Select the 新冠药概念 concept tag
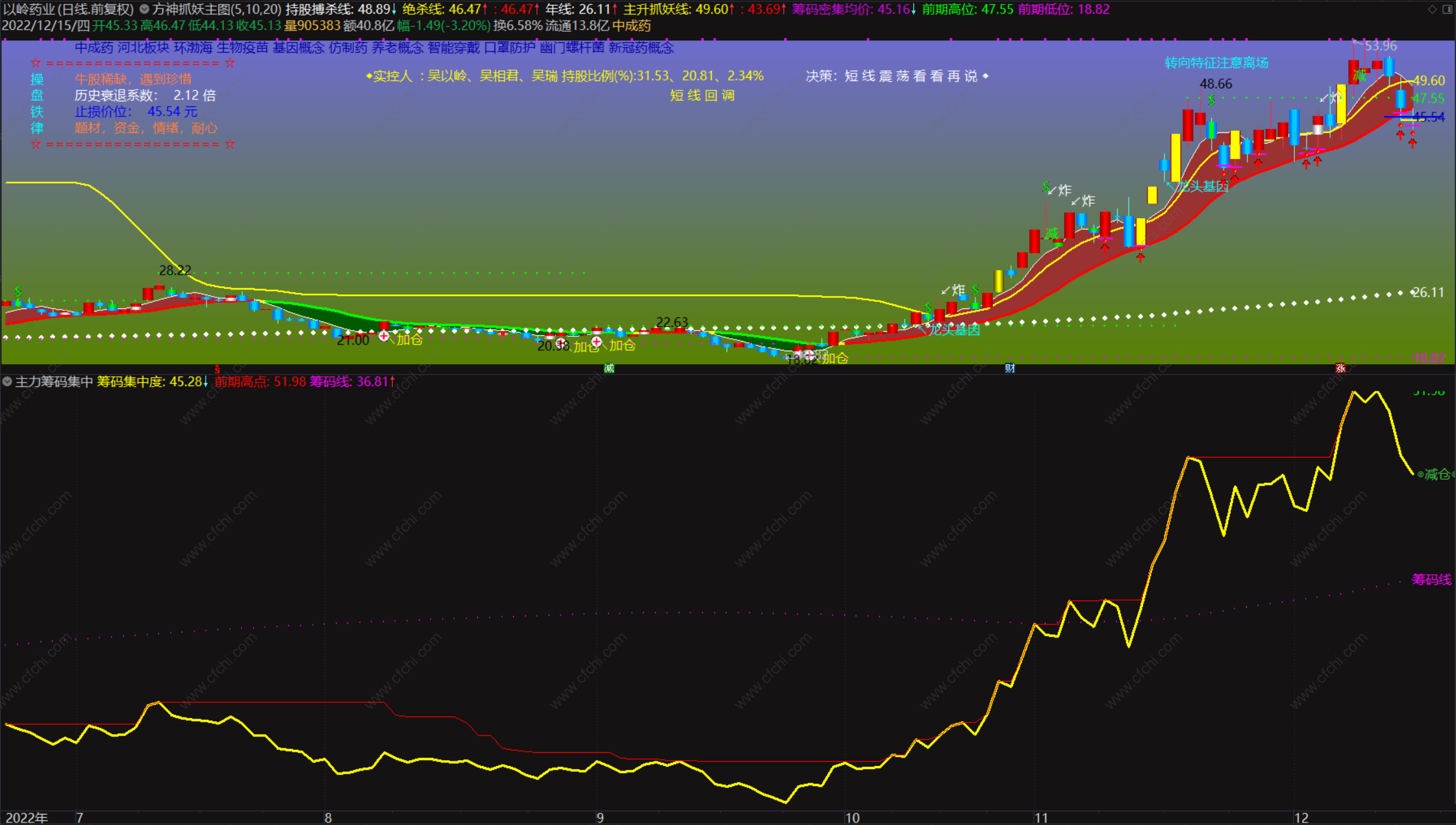The height and width of the screenshot is (825, 1456). point(641,47)
